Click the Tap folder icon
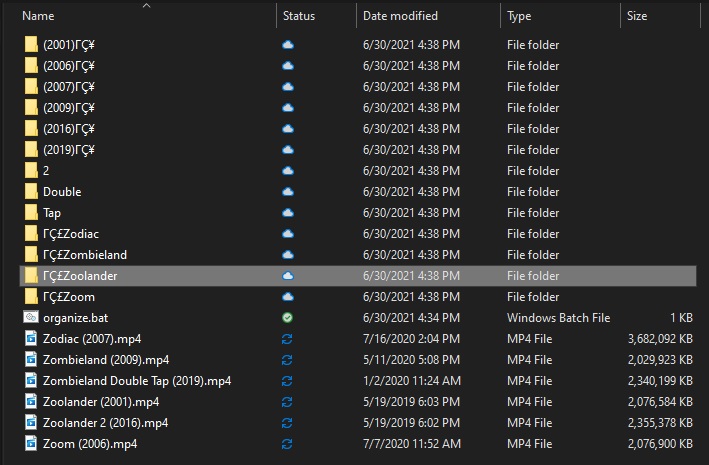Screen dimensions: 709x465 (x=31, y=213)
